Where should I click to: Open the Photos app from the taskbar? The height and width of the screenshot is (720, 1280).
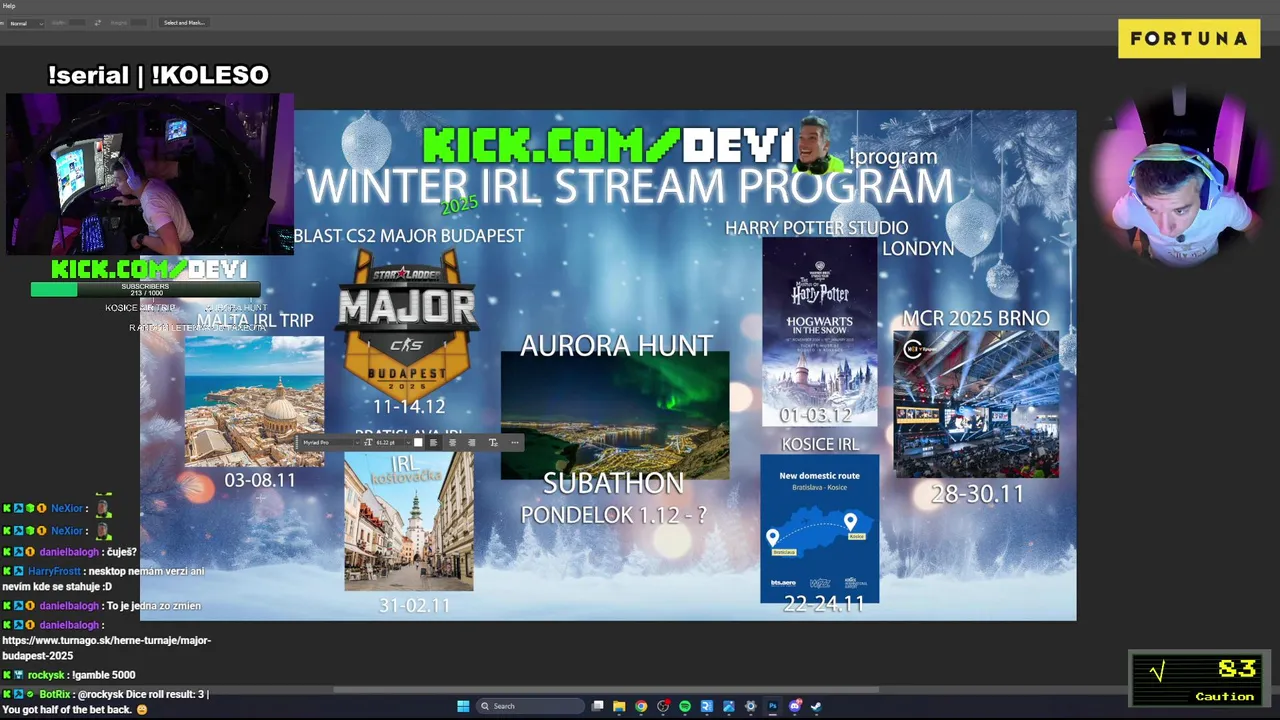click(729, 706)
